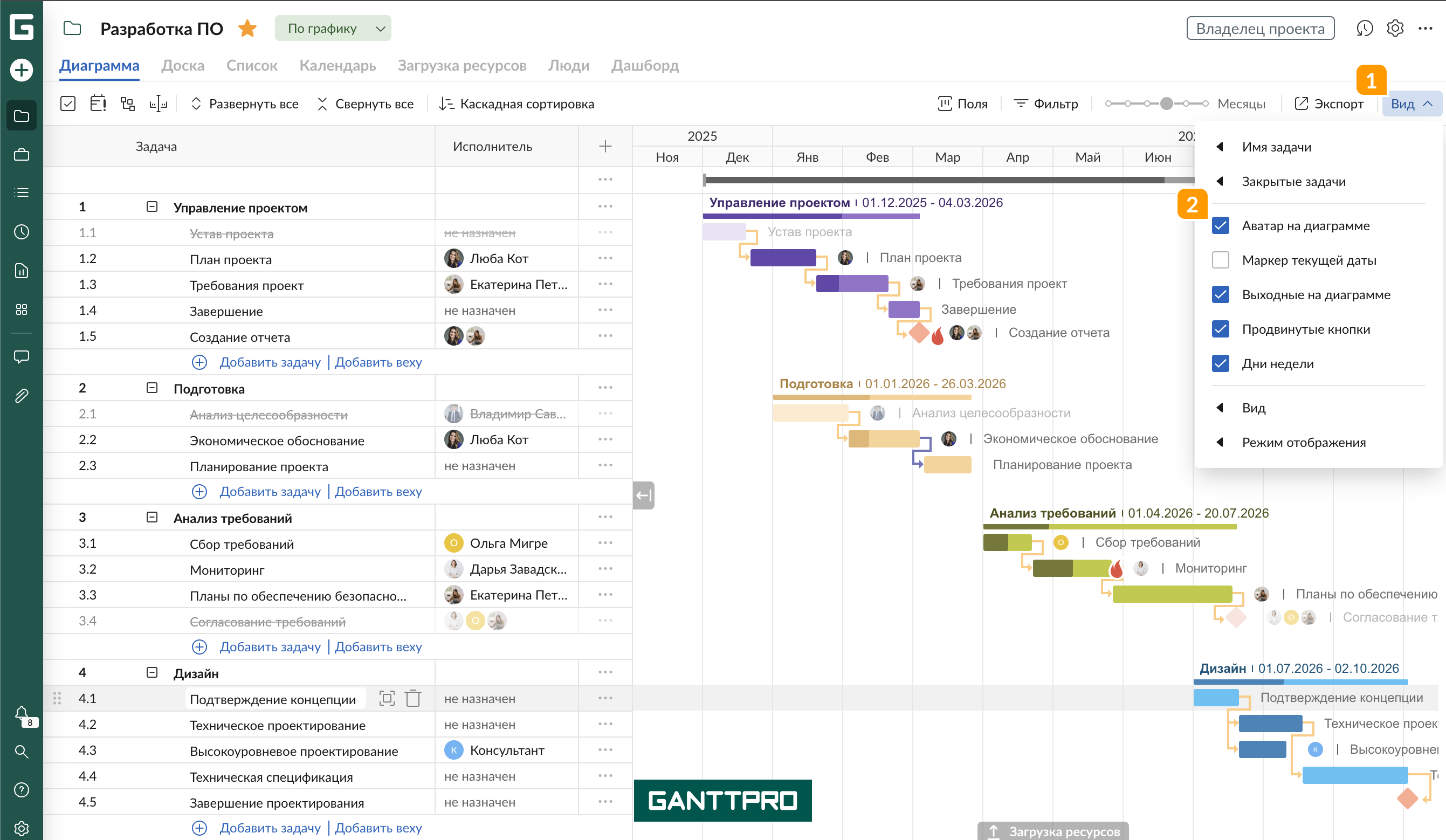Click the add column plus header

point(605,146)
